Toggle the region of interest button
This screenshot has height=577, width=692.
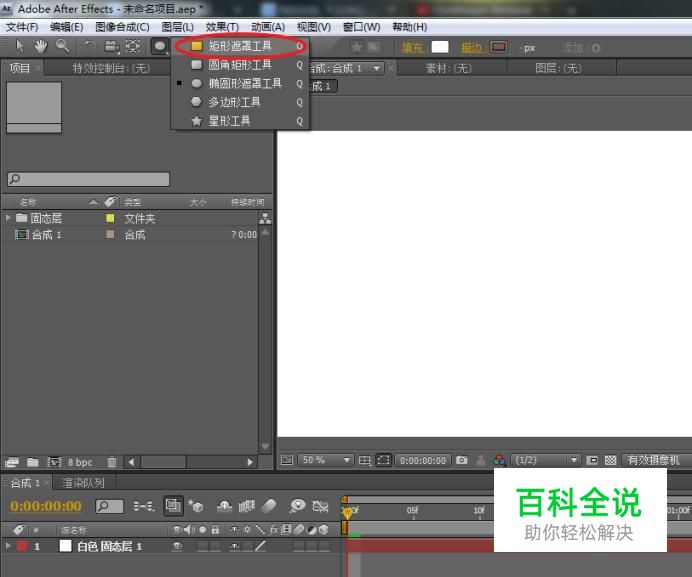point(592,460)
